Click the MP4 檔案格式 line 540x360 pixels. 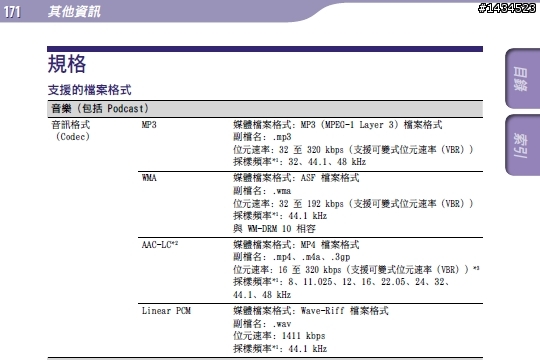pos(296,245)
